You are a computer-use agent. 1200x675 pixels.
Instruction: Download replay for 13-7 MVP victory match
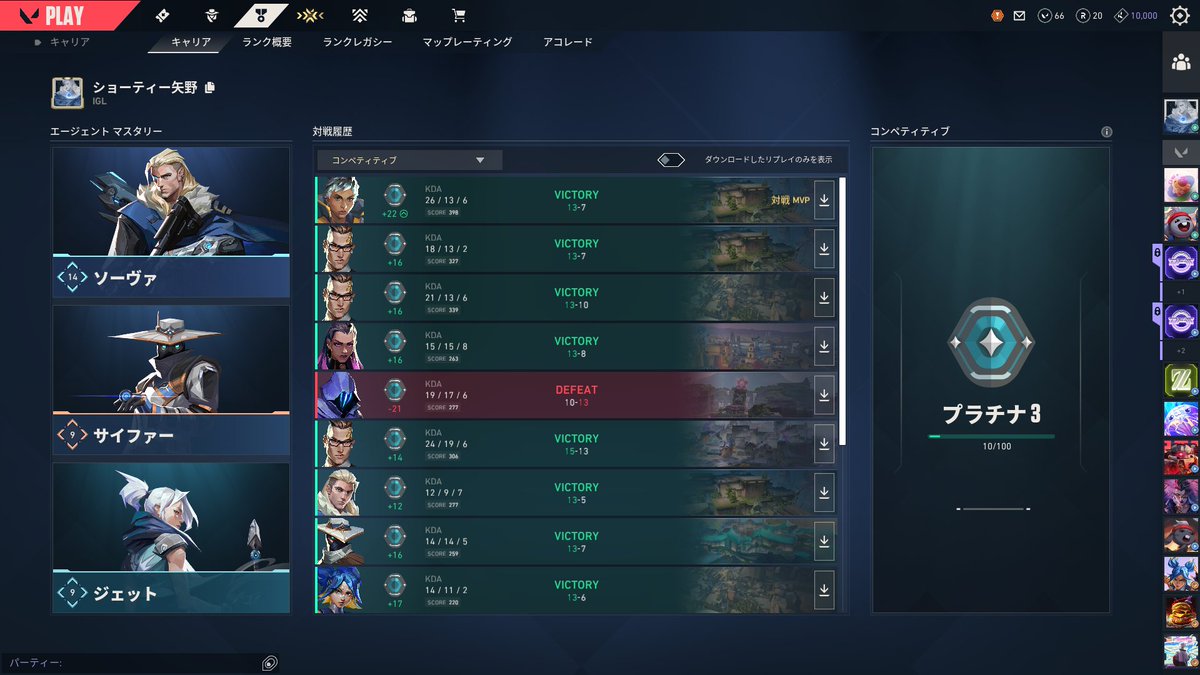click(x=824, y=200)
